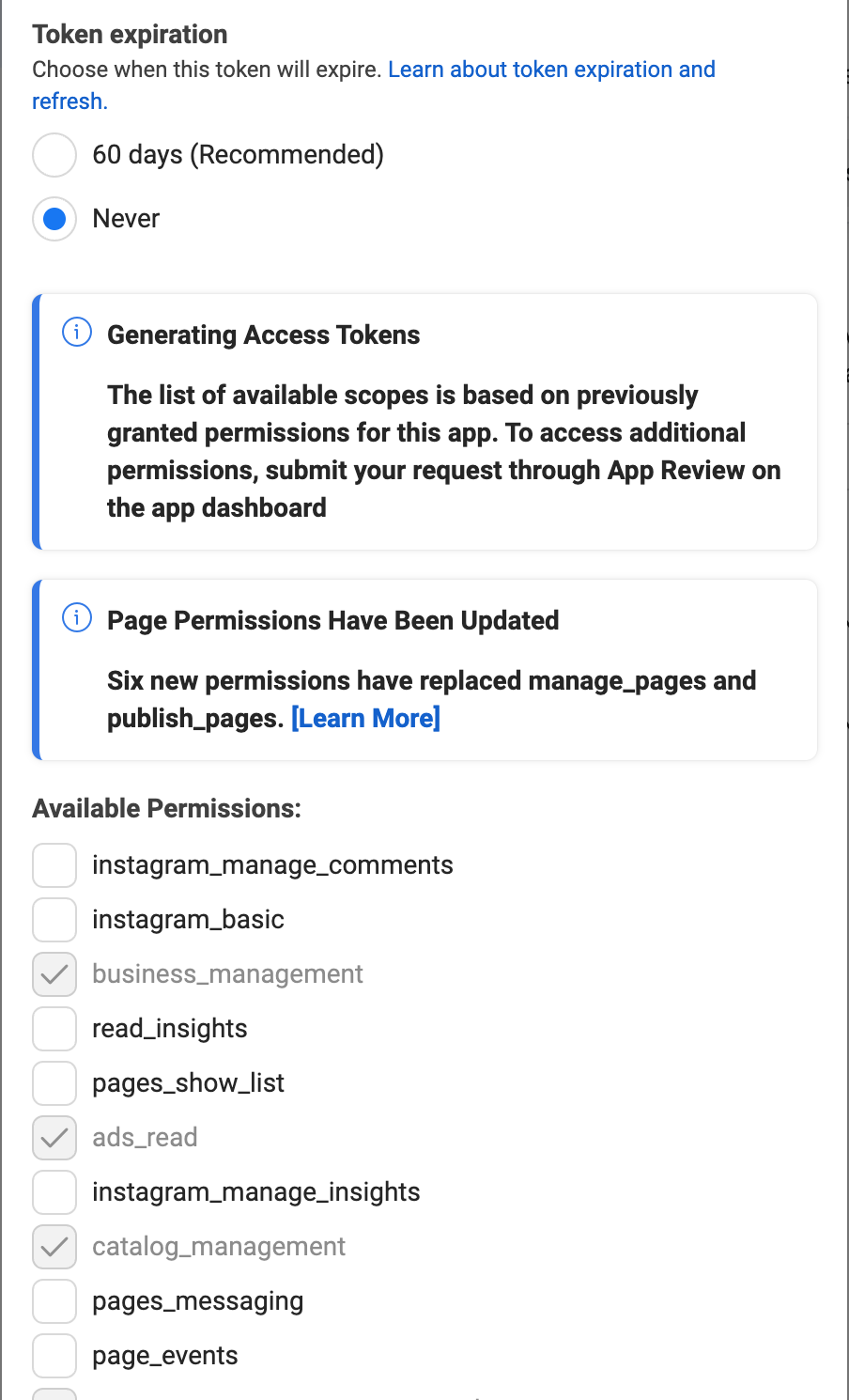Screen dimensions: 849x1400
Task: Enable the pages_messaging permission
Action: pos(54,1301)
